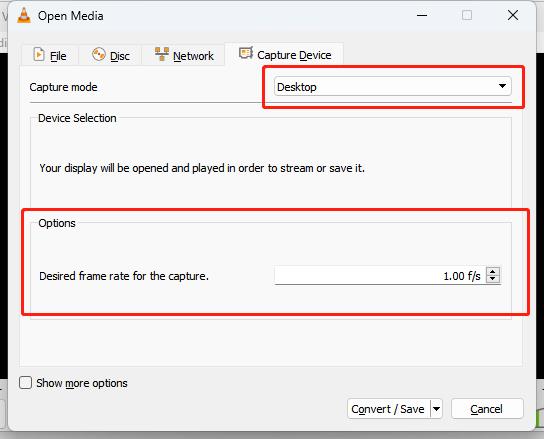Click the Disc tab disc icon
The image size is (544, 439).
pos(99,54)
